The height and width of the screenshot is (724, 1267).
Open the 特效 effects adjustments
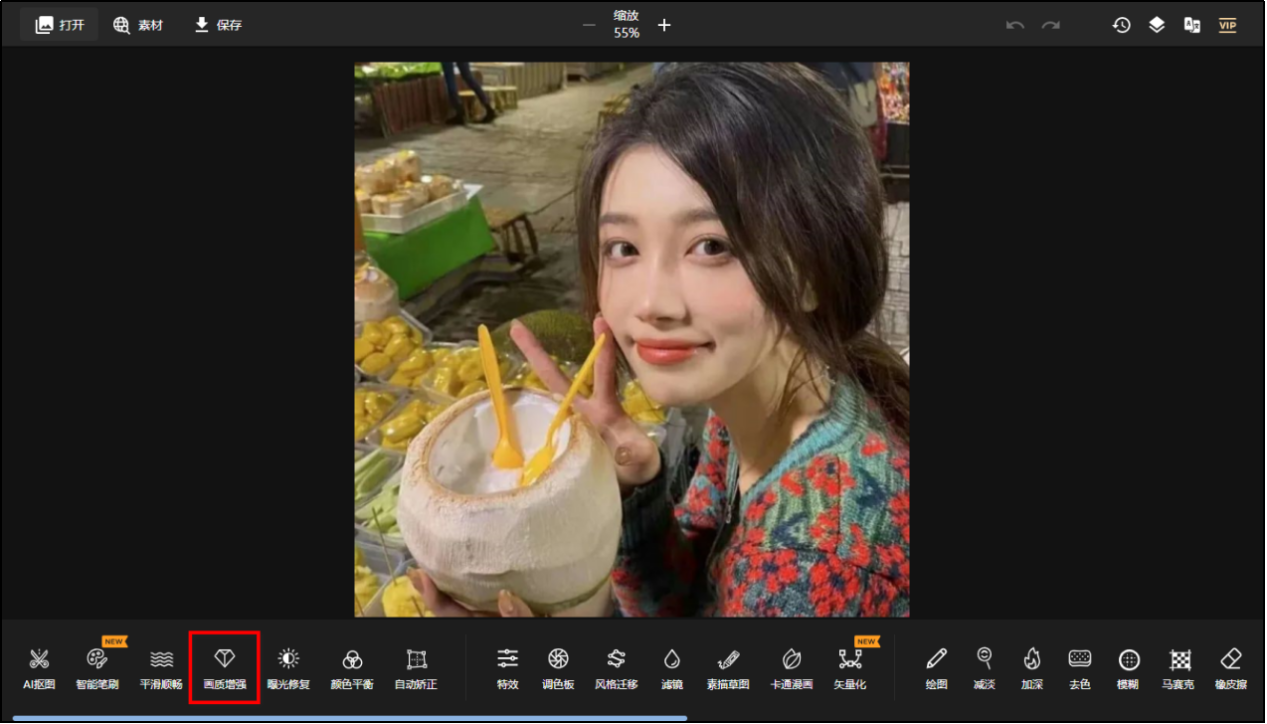[508, 667]
